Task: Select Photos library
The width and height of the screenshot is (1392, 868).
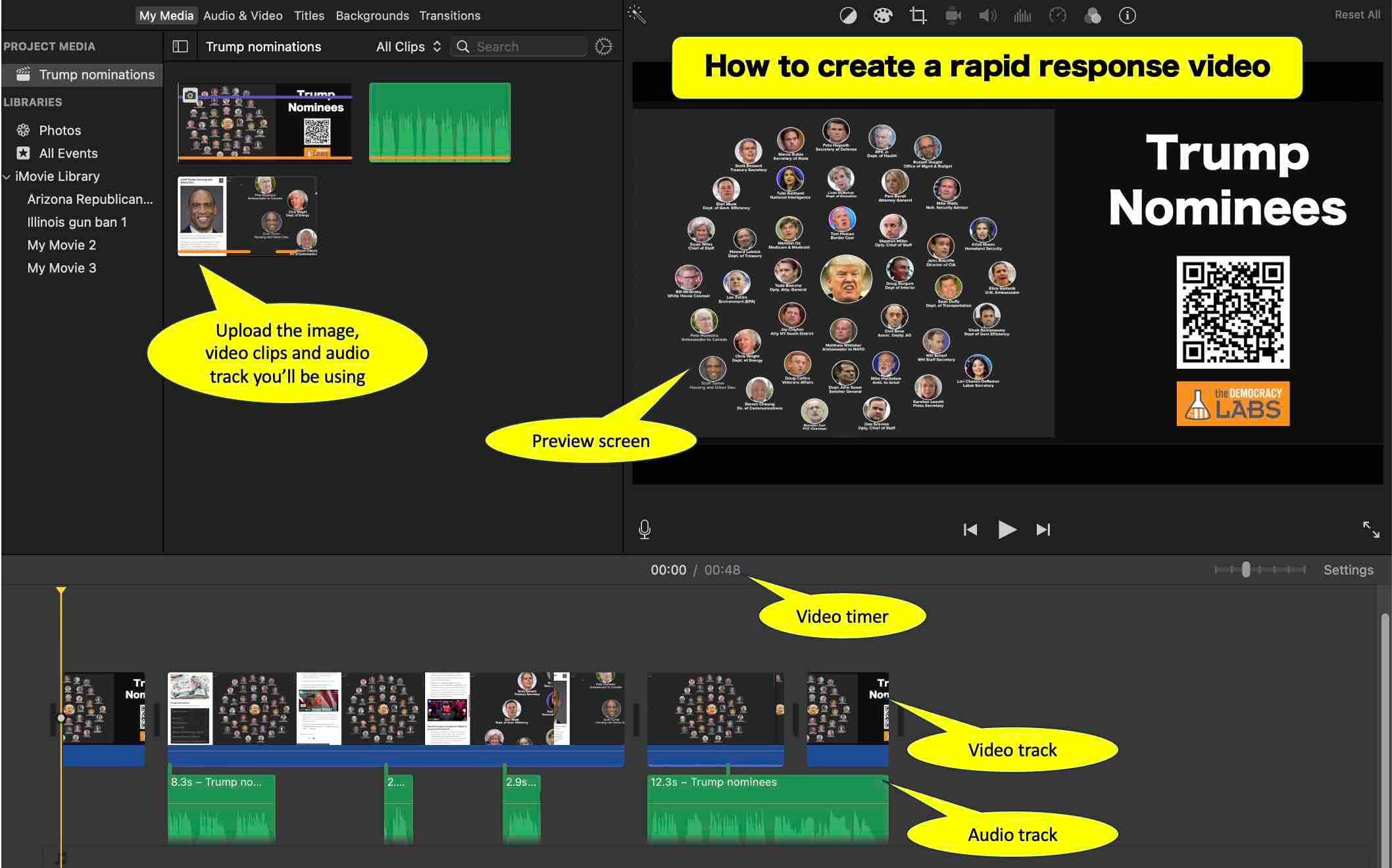Action: point(60,130)
